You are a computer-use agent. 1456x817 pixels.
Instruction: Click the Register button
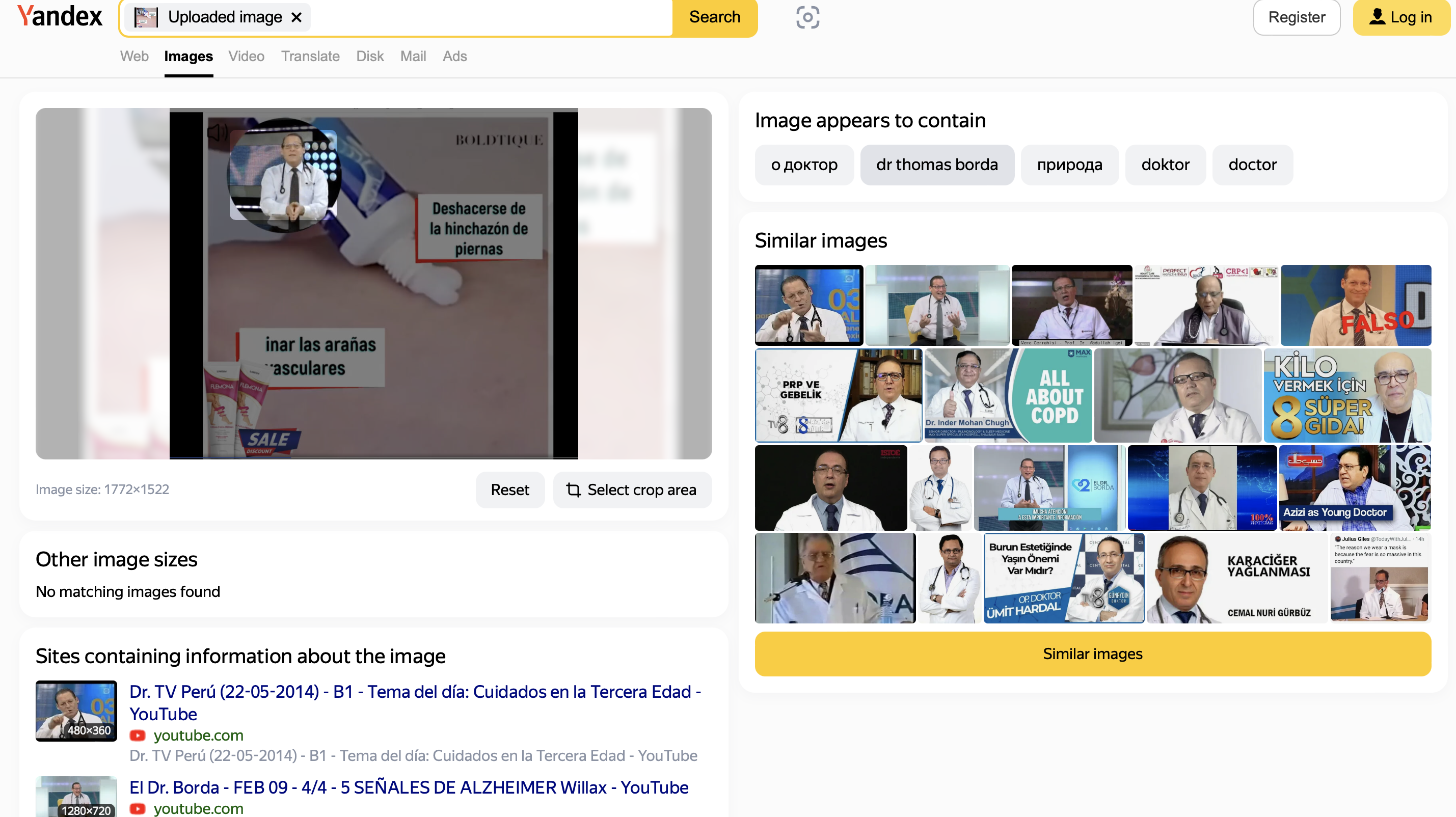click(1297, 17)
